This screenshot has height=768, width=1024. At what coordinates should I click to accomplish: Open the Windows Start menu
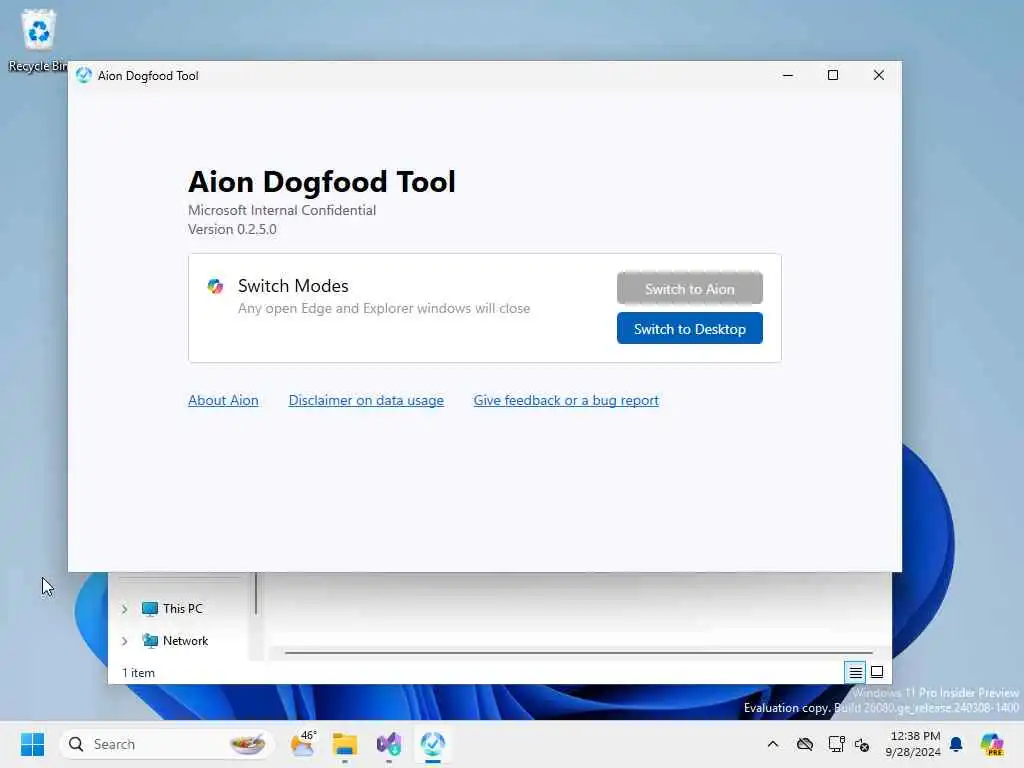pos(33,744)
